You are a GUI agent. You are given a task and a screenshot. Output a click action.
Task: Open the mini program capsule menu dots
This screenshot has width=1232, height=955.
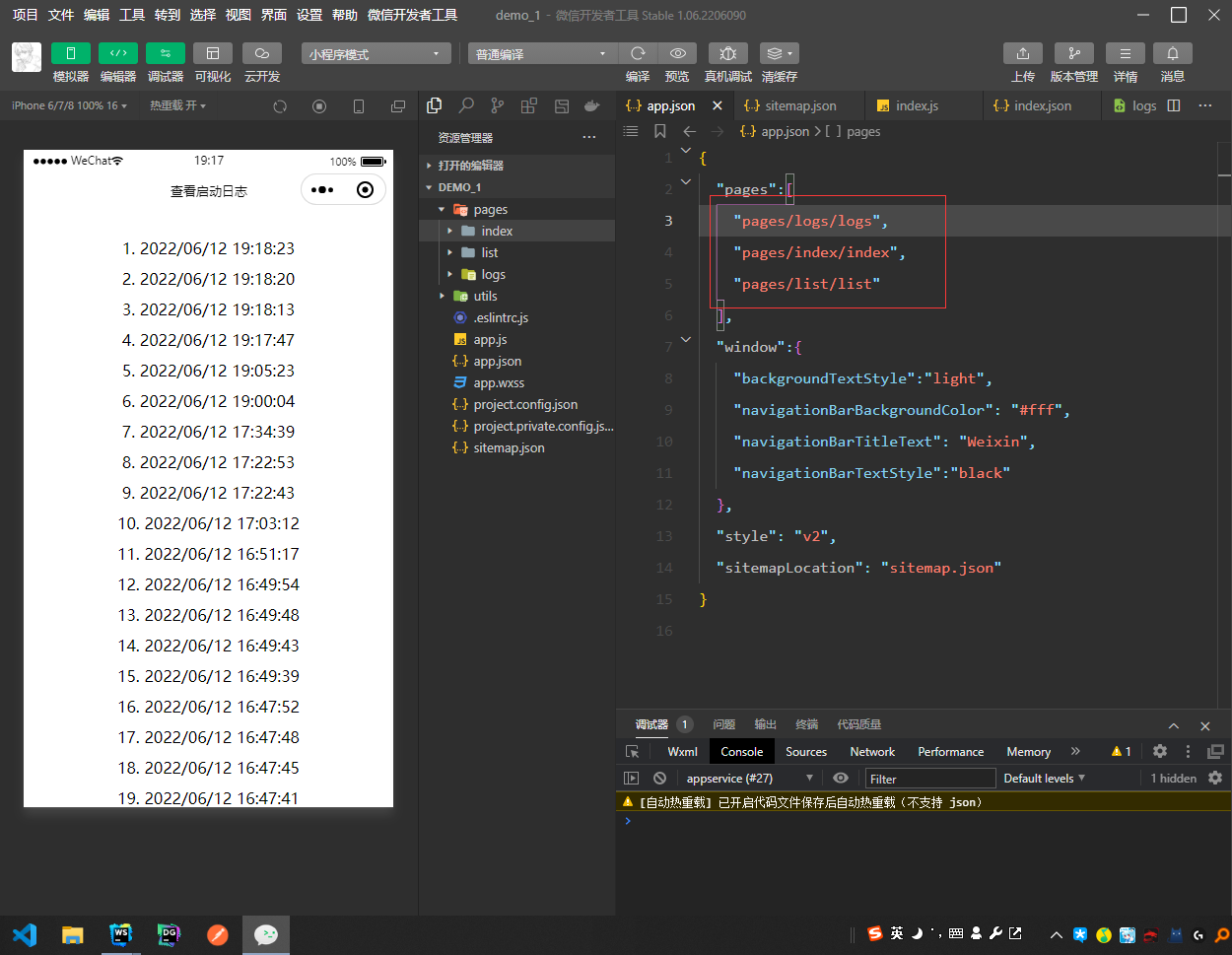click(322, 190)
